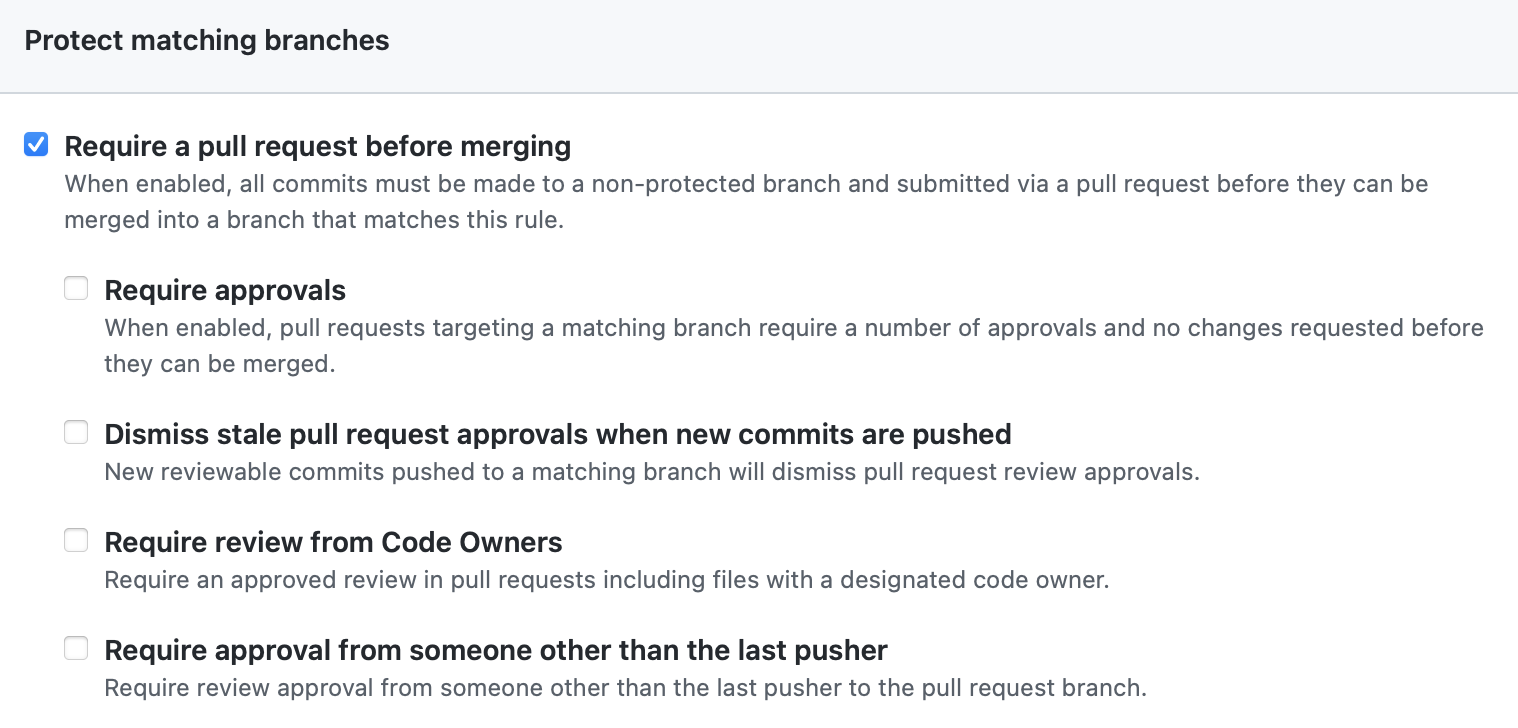Click the "Dismiss stale pull request approvals" label
Image resolution: width=1518 pixels, height=728 pixels.
(557, 434)
